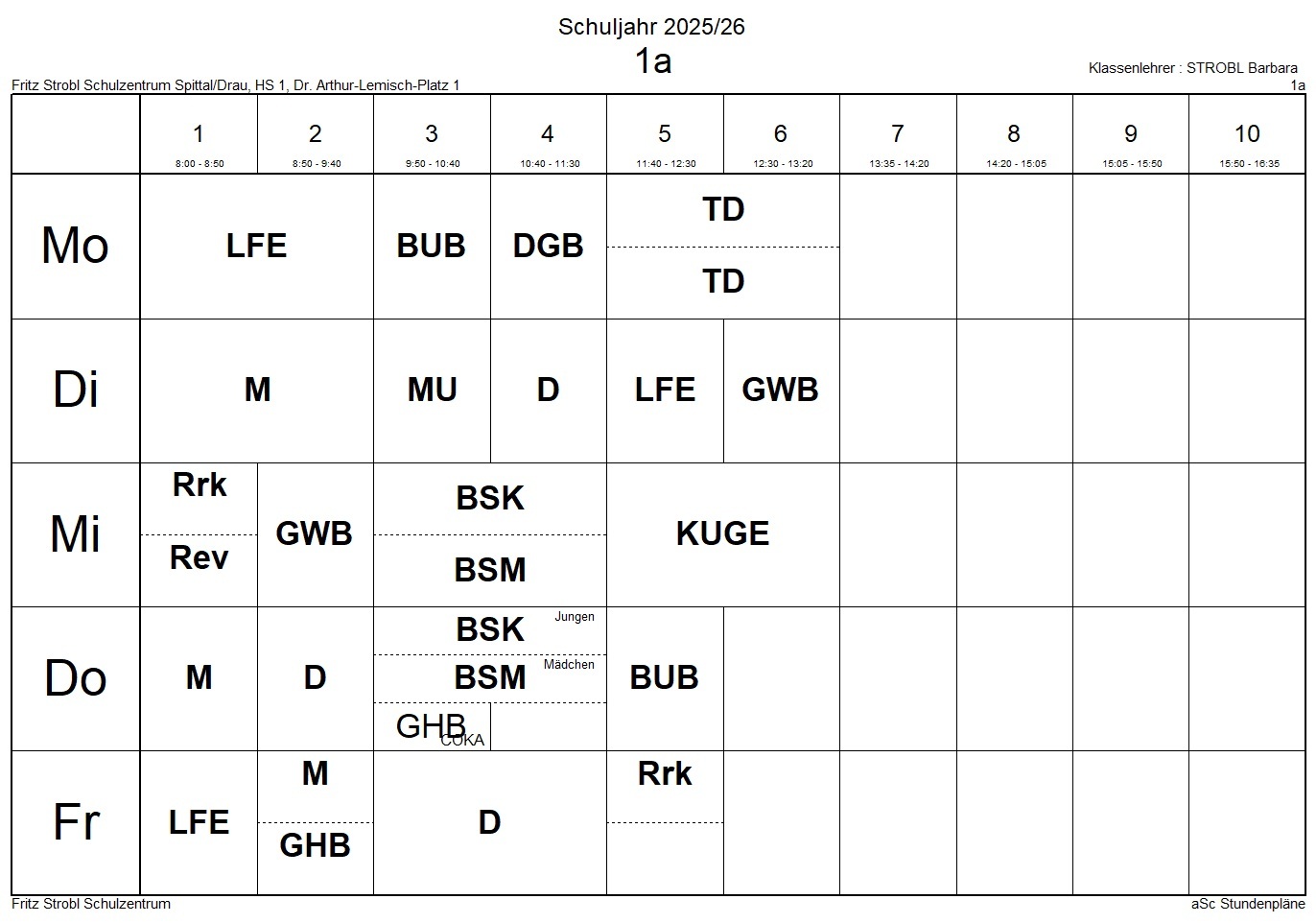Click the MU lesson on Tuesday
The image size is (1316, 923).
[432, 390]
